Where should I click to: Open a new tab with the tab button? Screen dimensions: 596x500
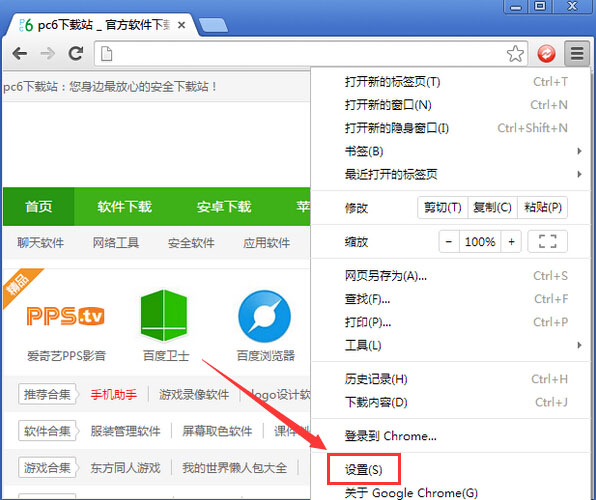[213, 25]
